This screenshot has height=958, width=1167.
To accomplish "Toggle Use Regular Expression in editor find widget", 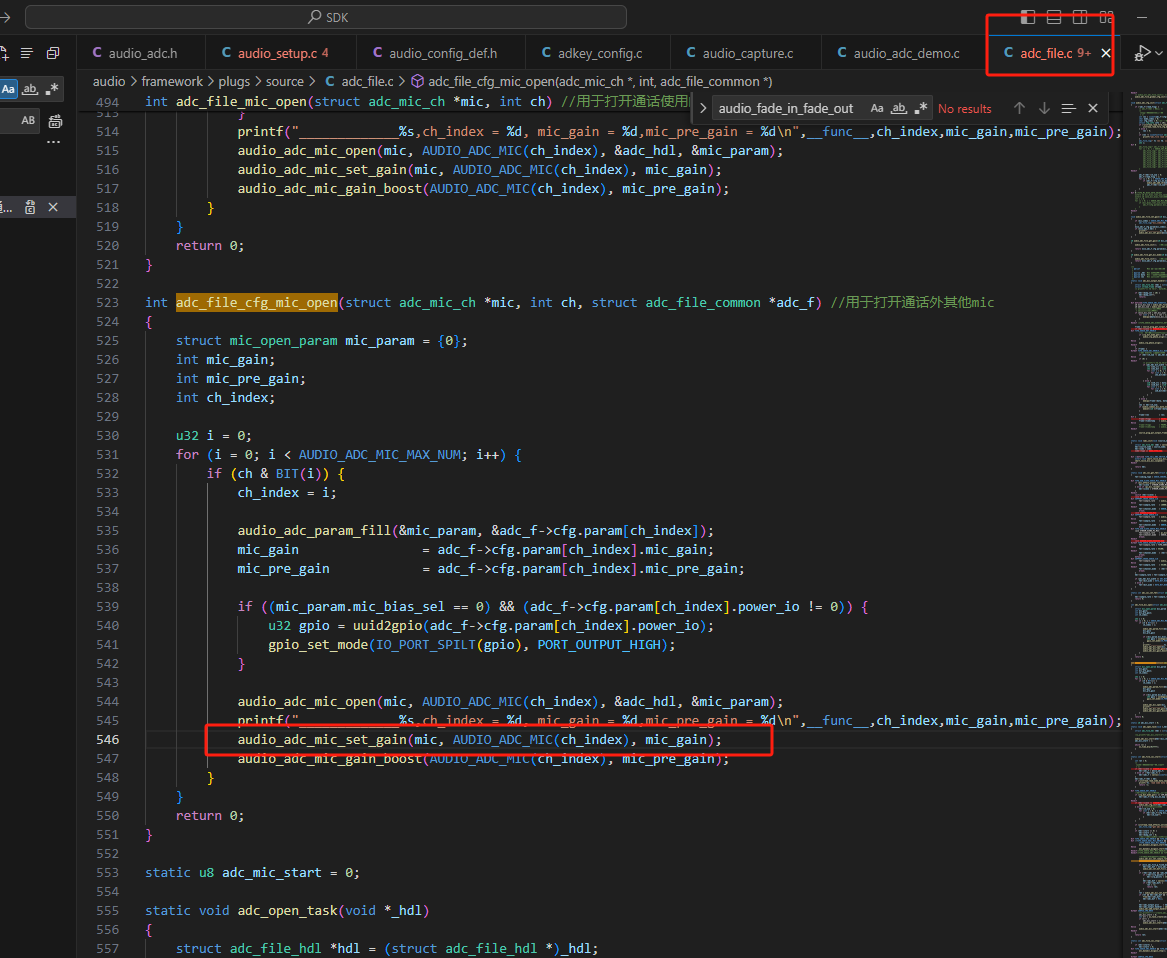I will (x=921, y=108).
